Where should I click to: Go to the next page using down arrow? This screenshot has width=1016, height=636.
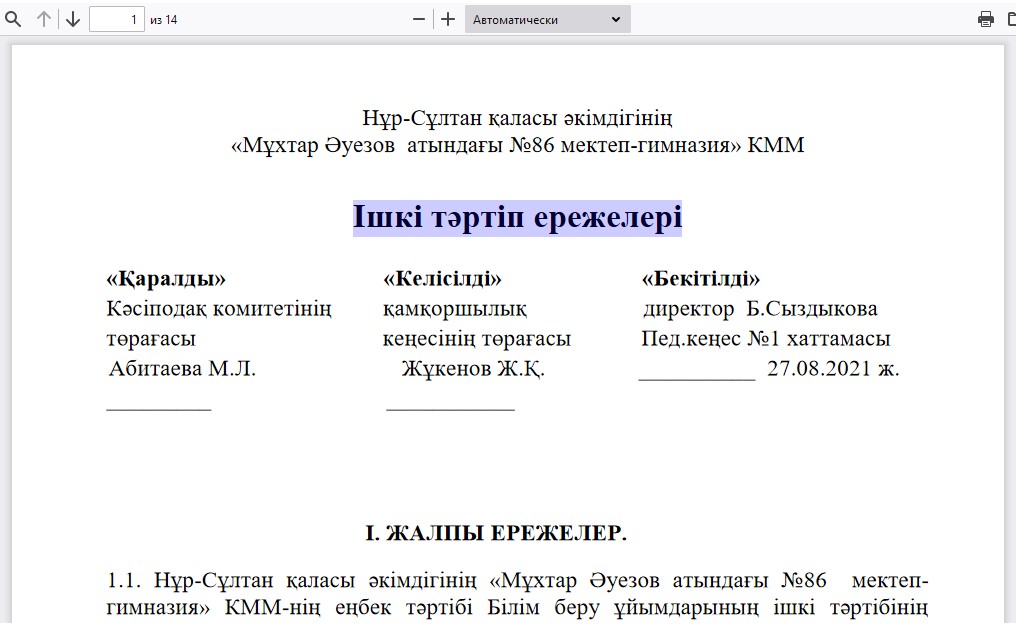[x=72, y=18]
